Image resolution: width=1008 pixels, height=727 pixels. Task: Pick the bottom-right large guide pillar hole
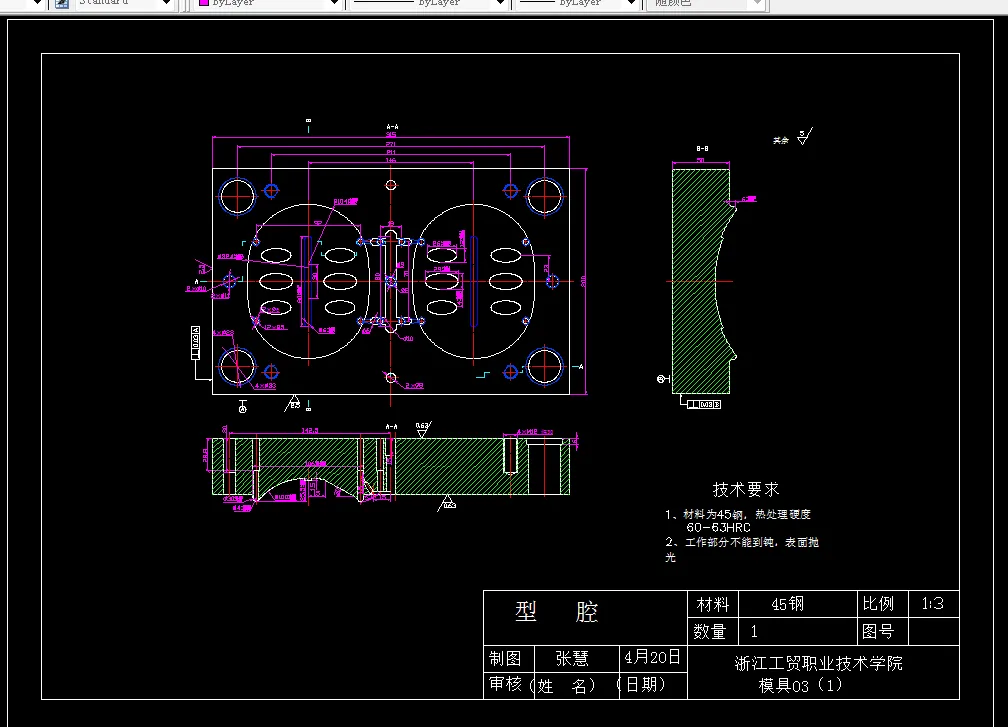tap(544, 366)
